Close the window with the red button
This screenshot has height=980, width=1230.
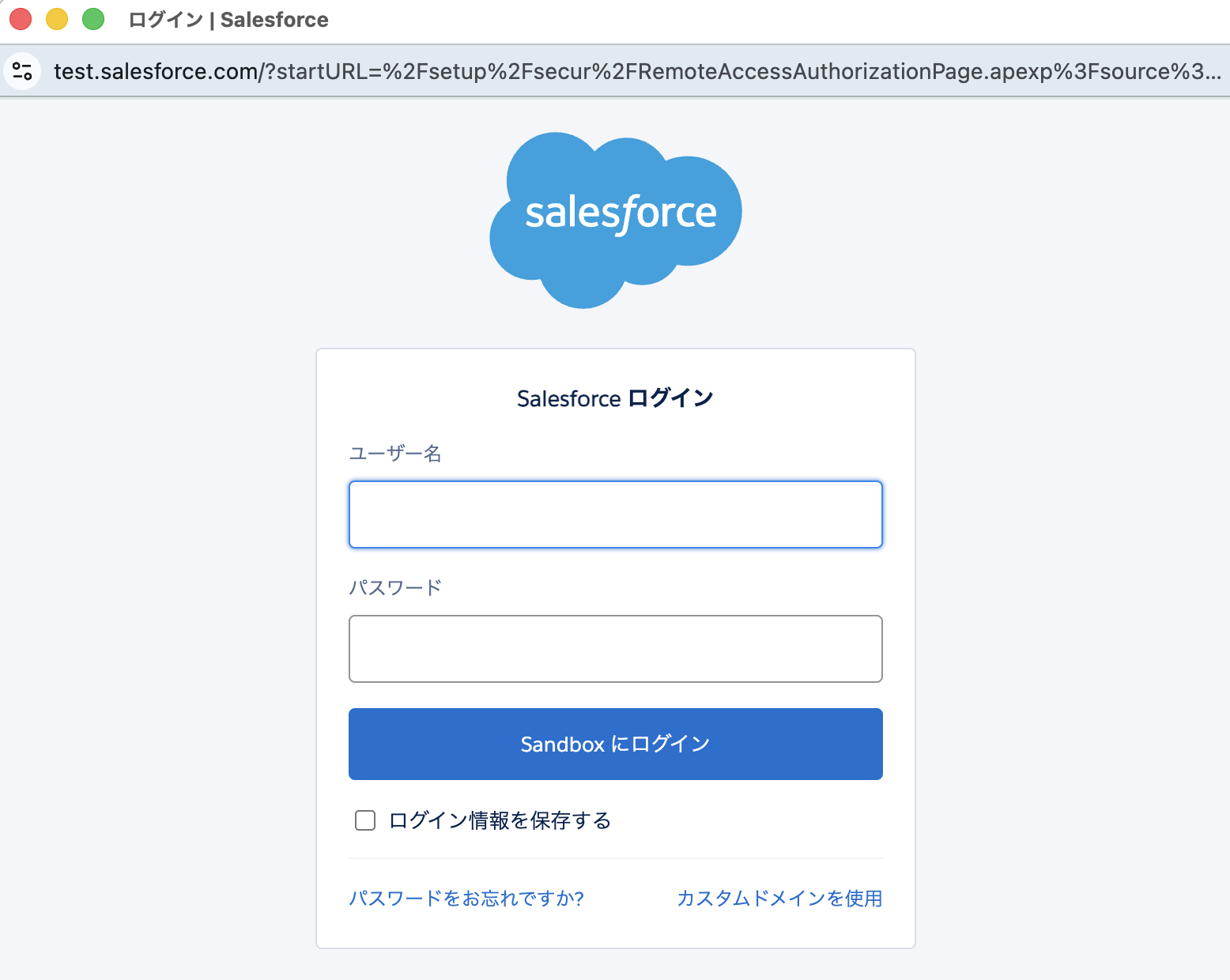click(21, 19)
